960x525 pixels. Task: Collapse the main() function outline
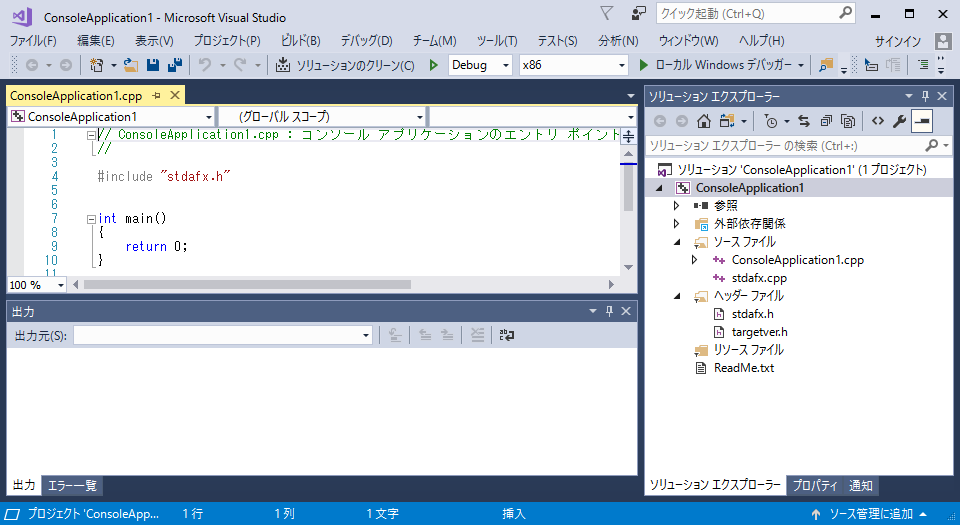[x=91, y=218]
